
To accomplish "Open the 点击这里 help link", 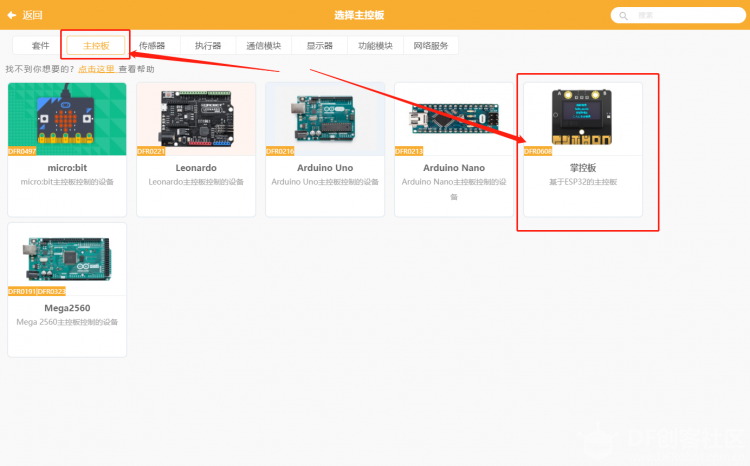I will pos(97,69).
